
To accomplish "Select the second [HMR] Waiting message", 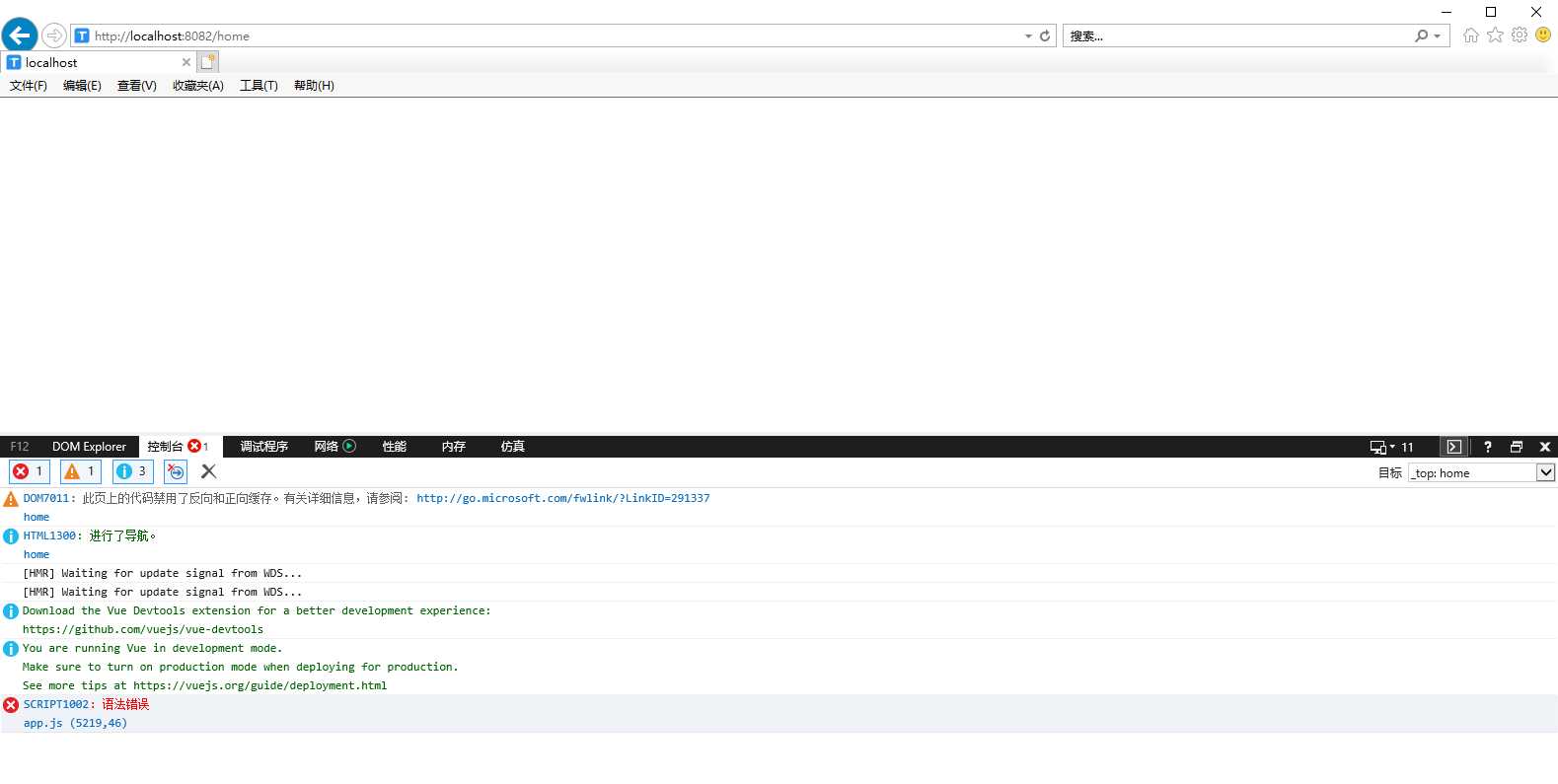I will (163, 592).
